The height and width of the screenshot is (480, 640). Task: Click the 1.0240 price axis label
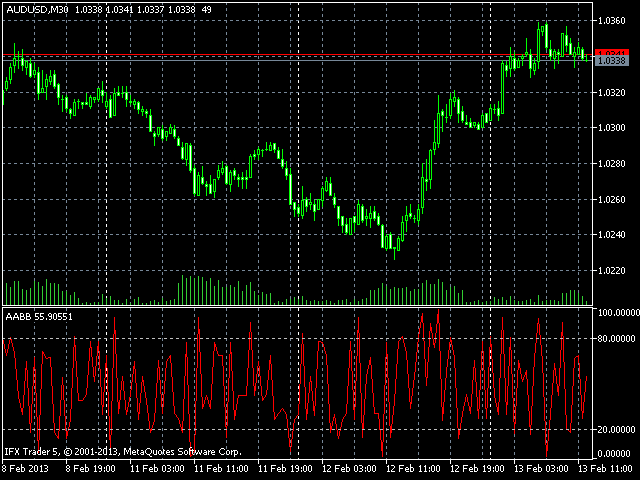611,235
